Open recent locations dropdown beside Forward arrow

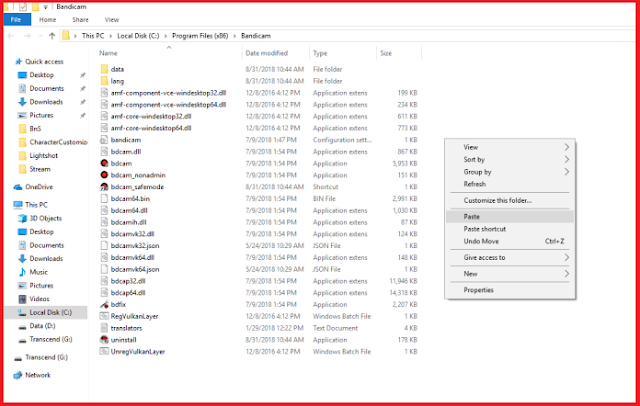(40, 36)
